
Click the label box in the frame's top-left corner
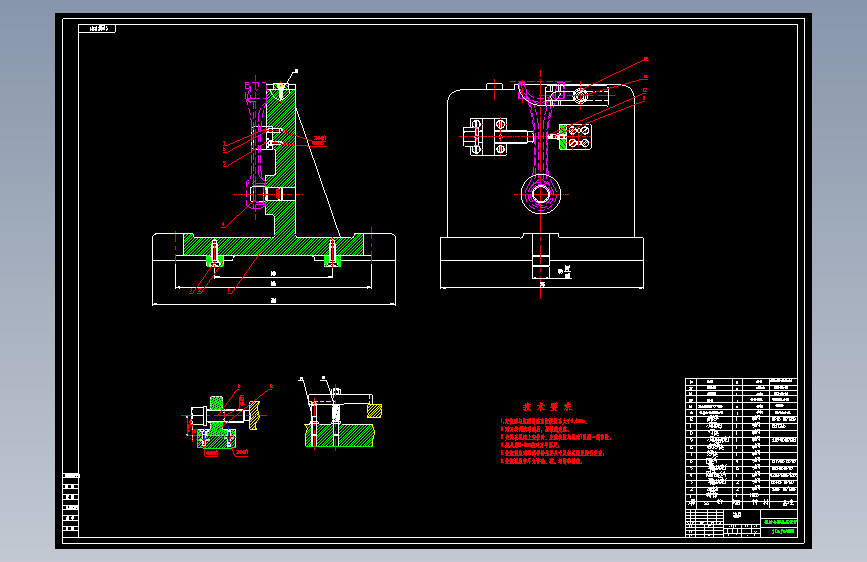click(97, 28)
